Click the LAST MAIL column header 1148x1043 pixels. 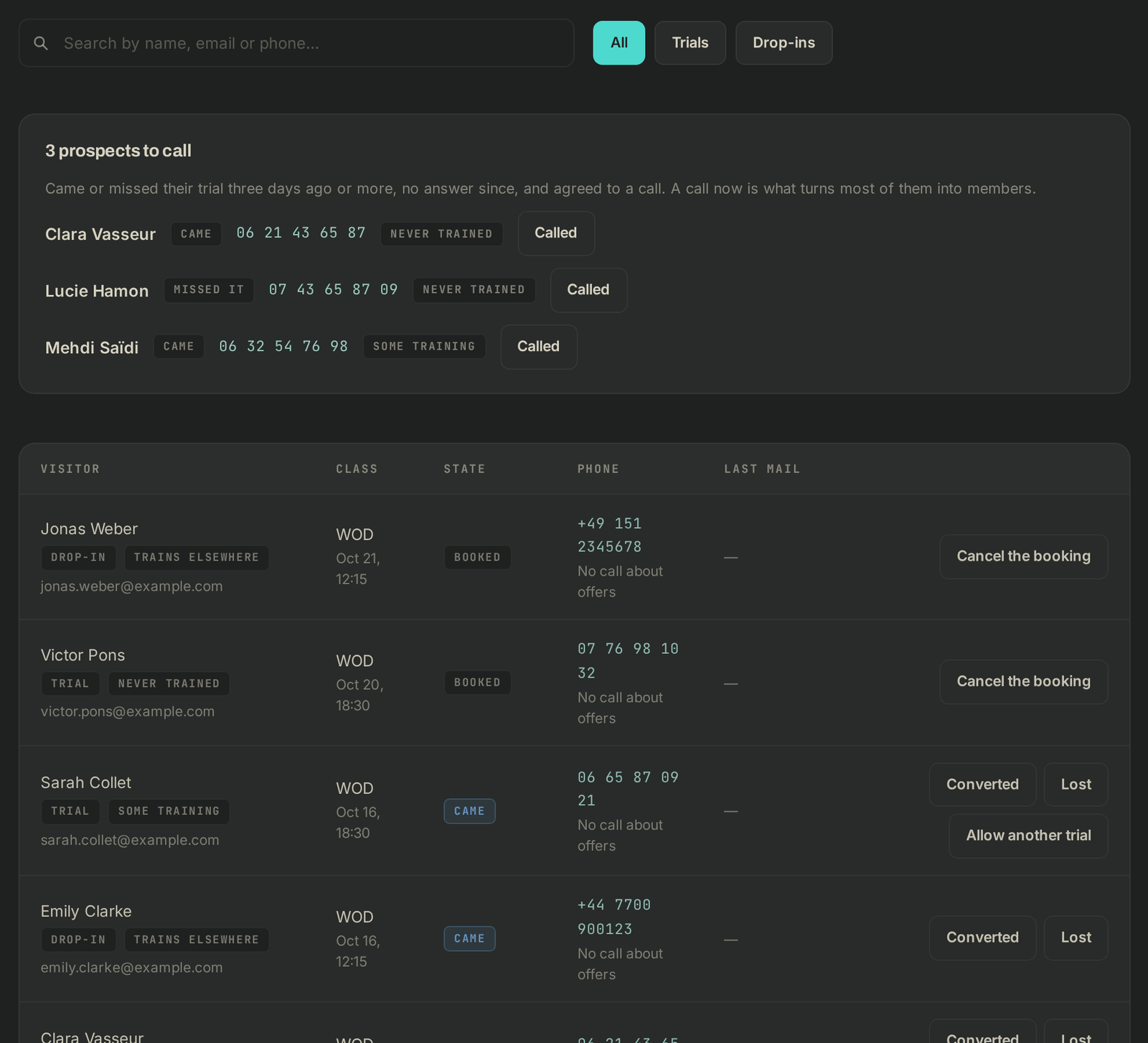[x=762, y=469]
